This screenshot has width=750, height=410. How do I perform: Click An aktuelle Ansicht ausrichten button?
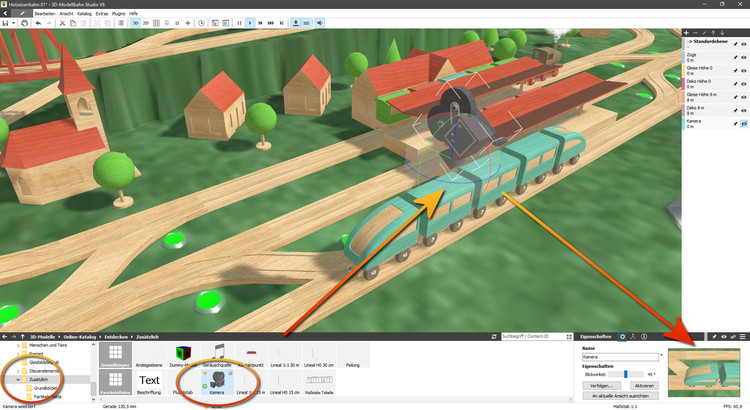620,396
